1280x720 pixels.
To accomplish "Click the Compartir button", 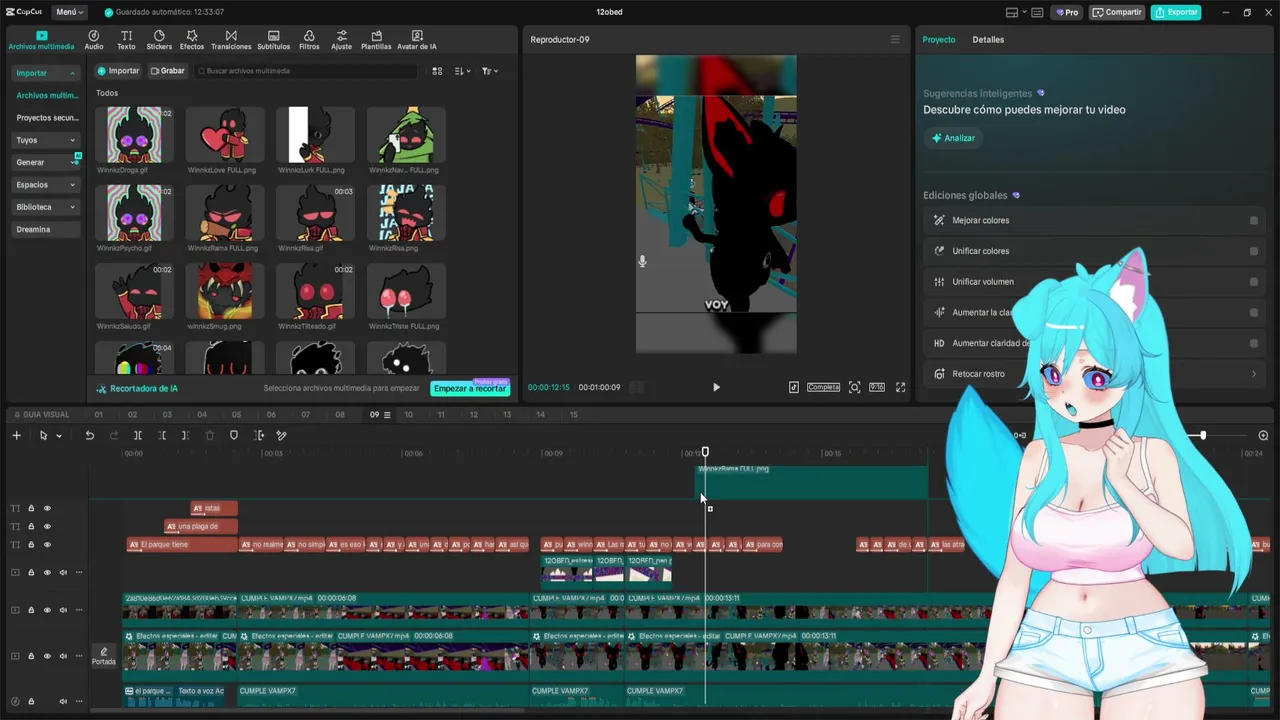I will [1117, 12].
